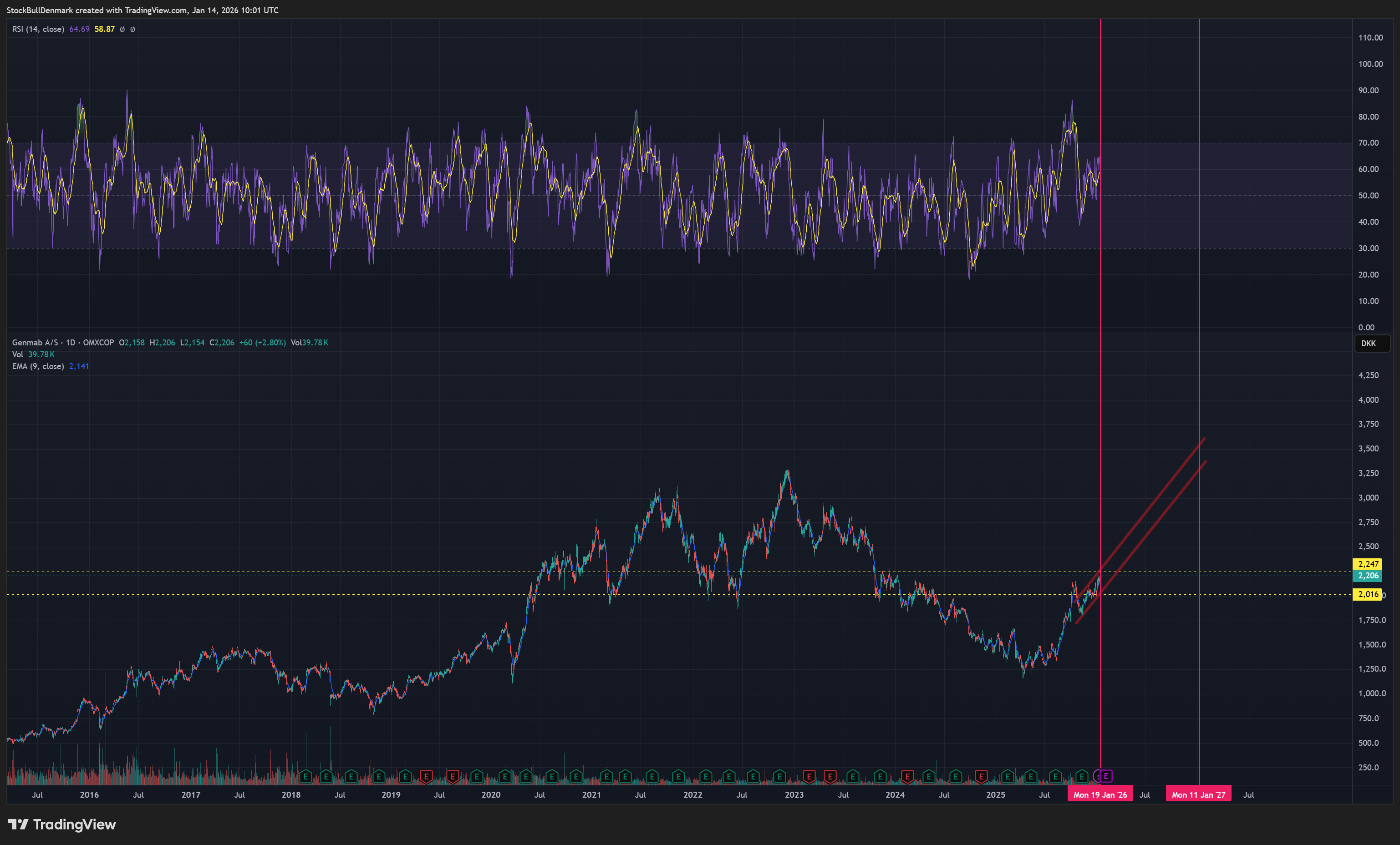Viewport: 1400px width, 845px height.
Task: Click the 4,250 price scale label
Action: 1368,375
